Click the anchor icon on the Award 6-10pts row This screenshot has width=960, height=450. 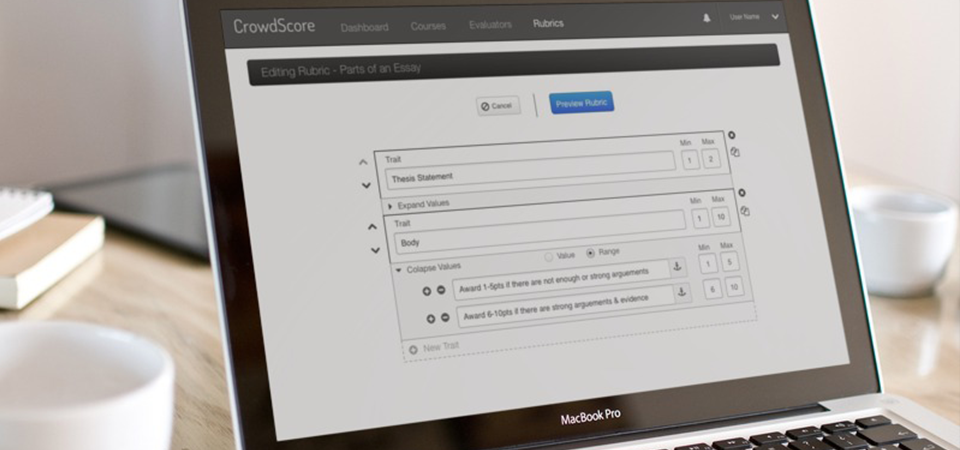point(683,293)
